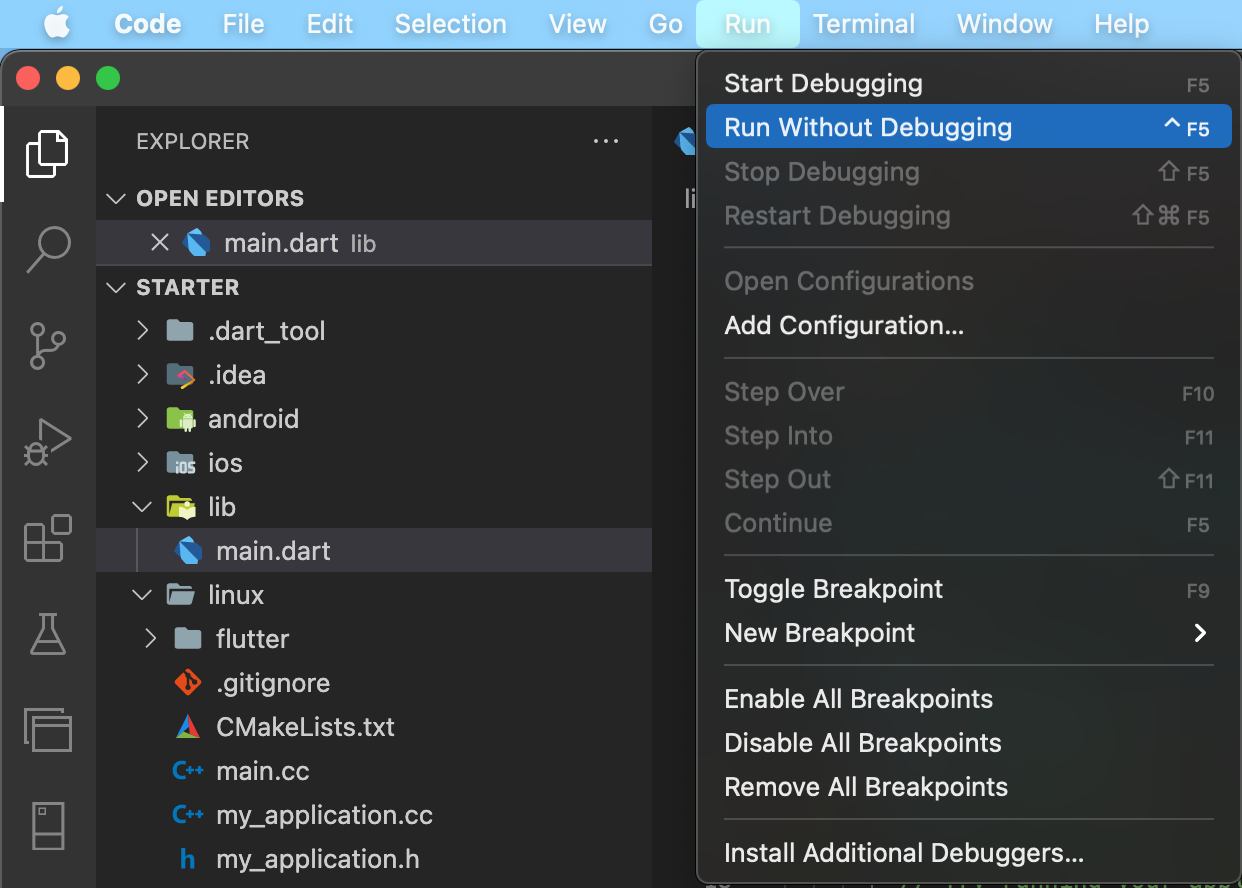The width and height of the screenshot is (1242, 888).
Task: Open the Code menu in menu bar
Action: 147,24
